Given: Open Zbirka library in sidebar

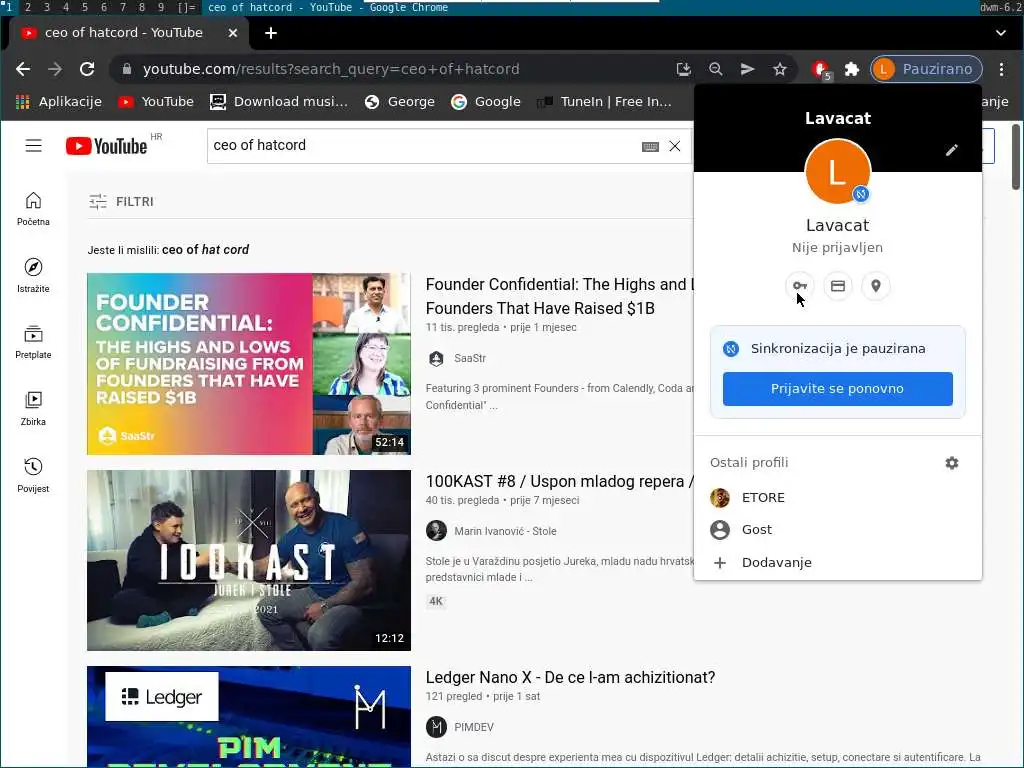Looking at the screenshot, I should pos(33,409).
